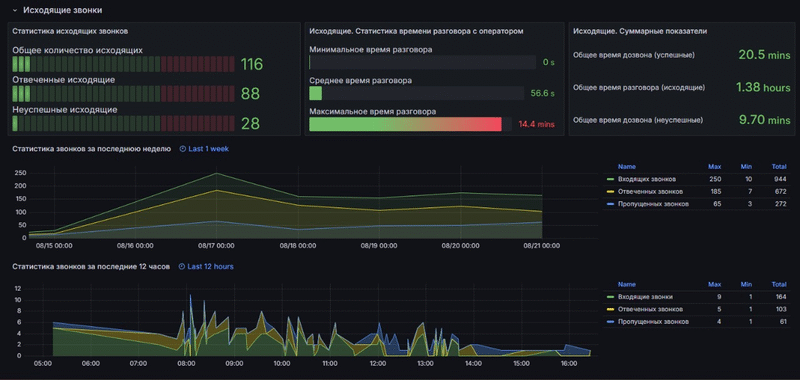The width and height of the screenshot is (800, 380).
Task: Click the Минимальное время разговора bar
Action: click(422, 62)
